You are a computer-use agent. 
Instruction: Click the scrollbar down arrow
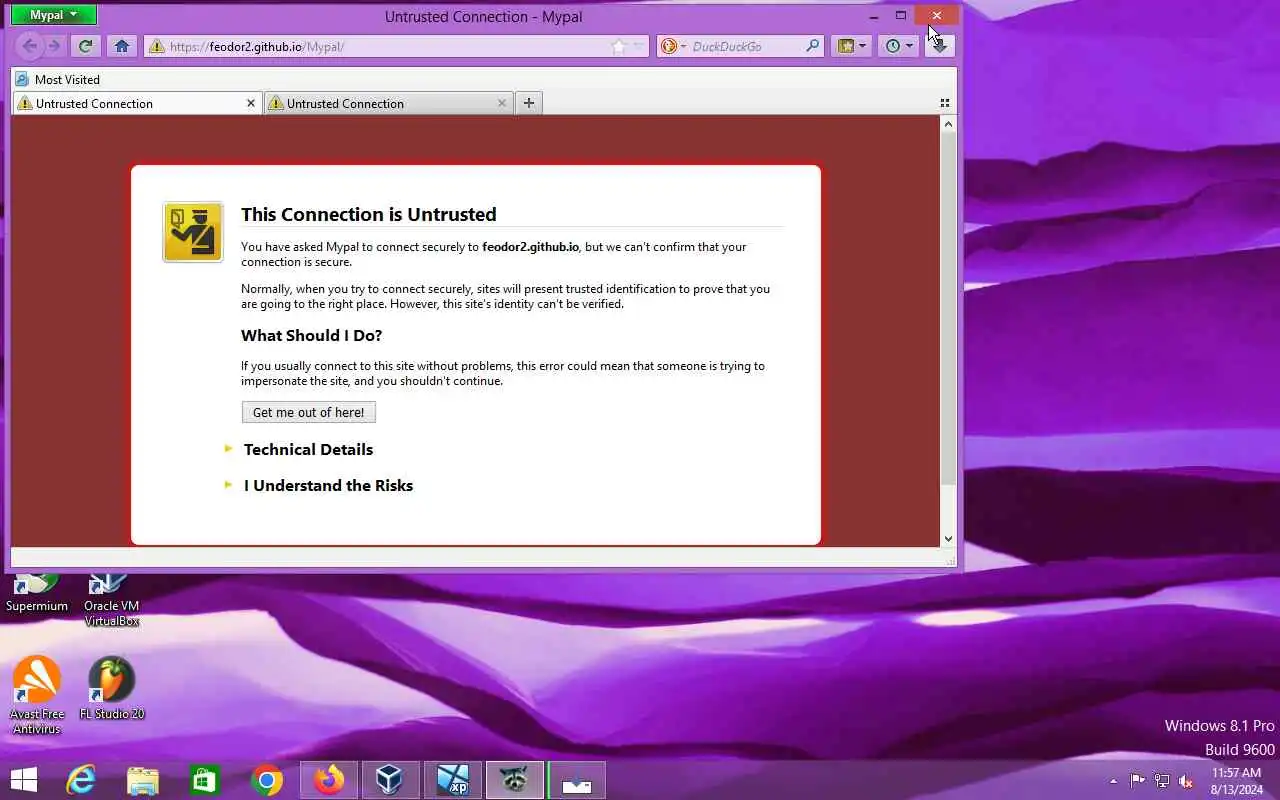pyautogui.click(x=949, y=539)
